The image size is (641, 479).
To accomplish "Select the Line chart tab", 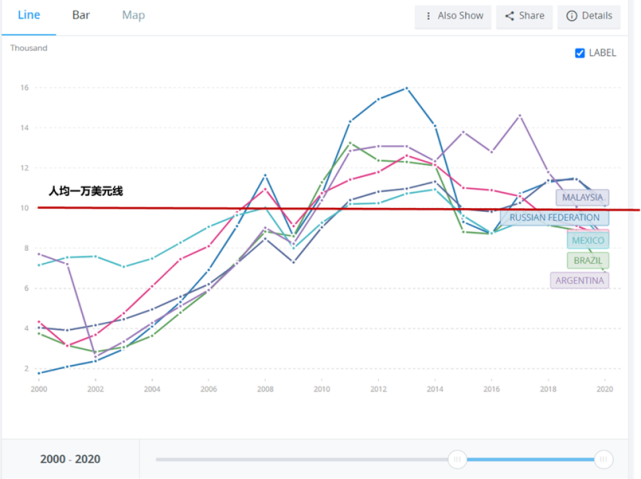I will point(29,15).
